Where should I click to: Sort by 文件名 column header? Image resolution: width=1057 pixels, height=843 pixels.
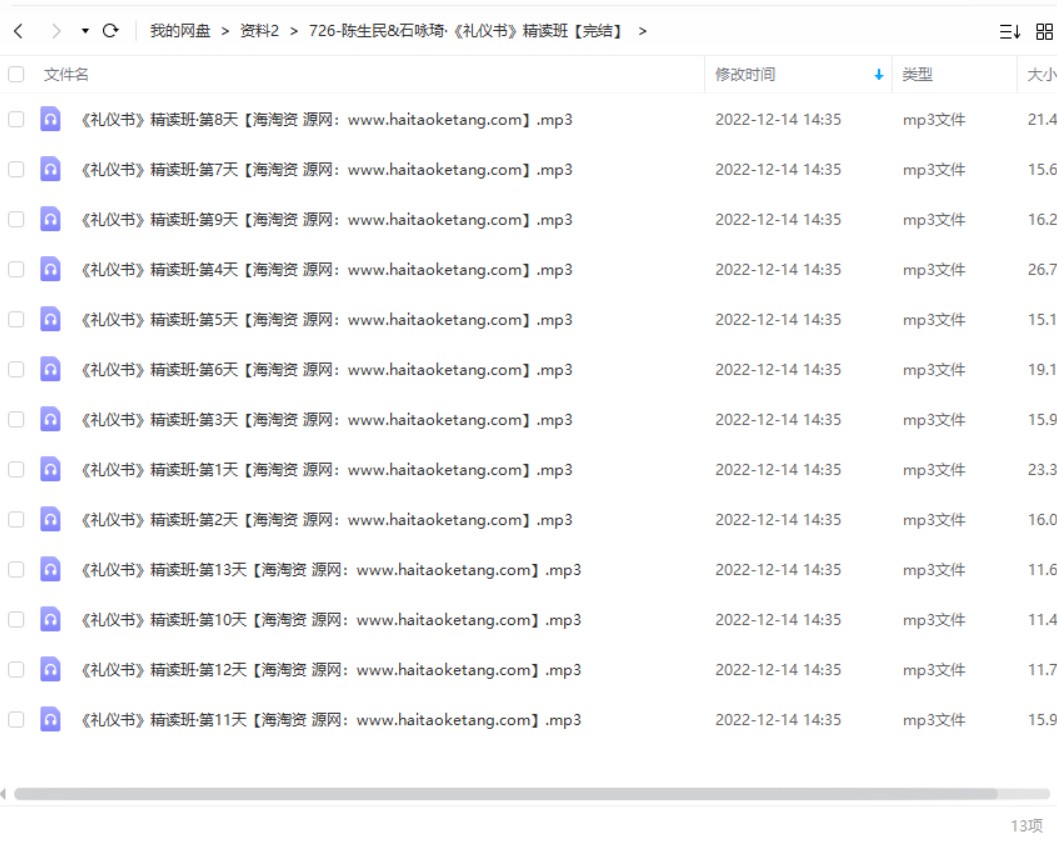point(66,74)
